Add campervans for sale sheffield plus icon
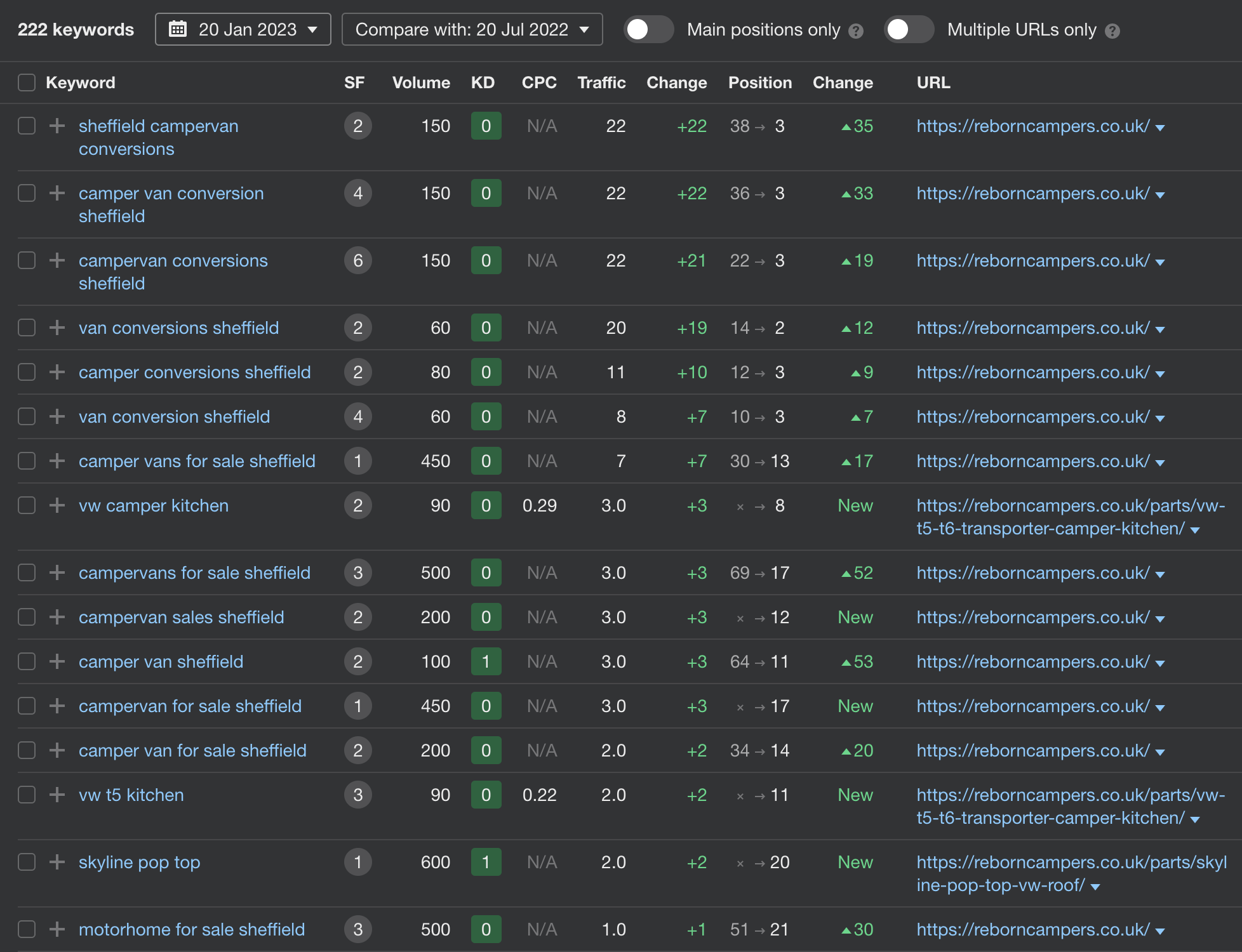This screenshot has width=1242, height=952. click(x=57, y=572)
